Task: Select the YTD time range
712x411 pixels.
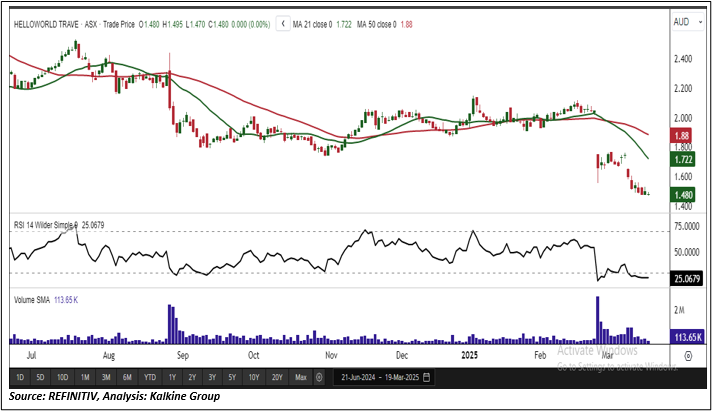Action: (150, 377)
